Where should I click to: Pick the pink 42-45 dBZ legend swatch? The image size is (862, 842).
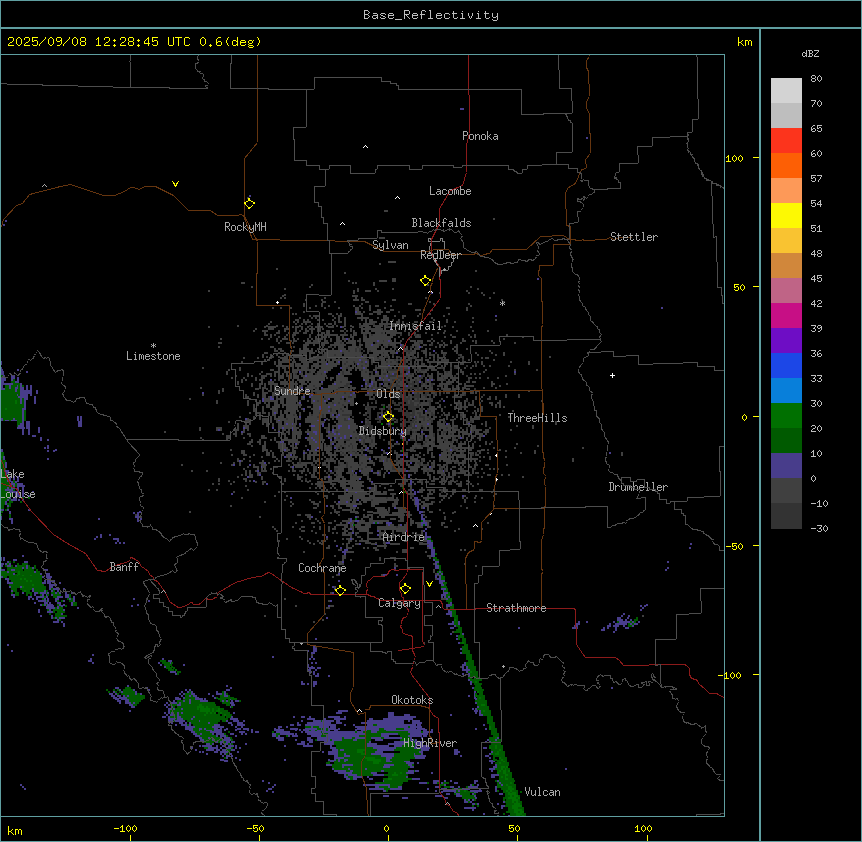pyautogui.click(x=786, y=291)
